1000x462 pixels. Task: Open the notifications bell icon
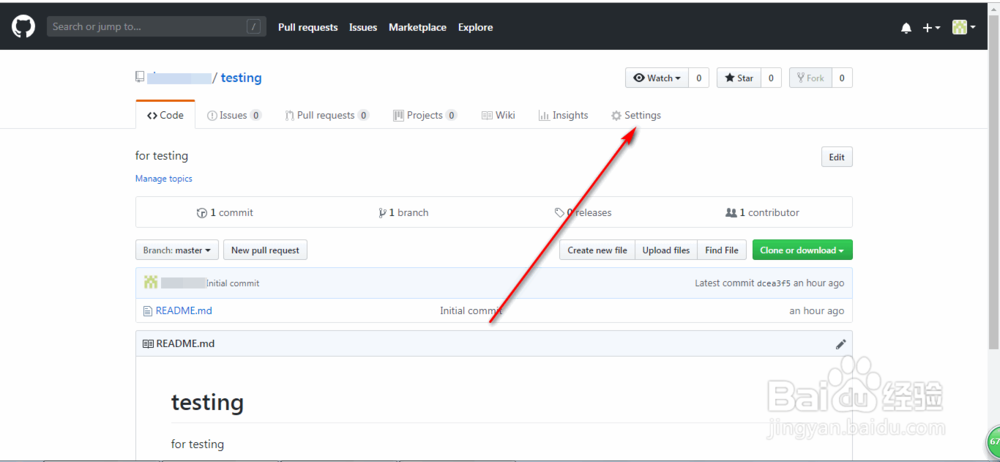pos(906,28)
